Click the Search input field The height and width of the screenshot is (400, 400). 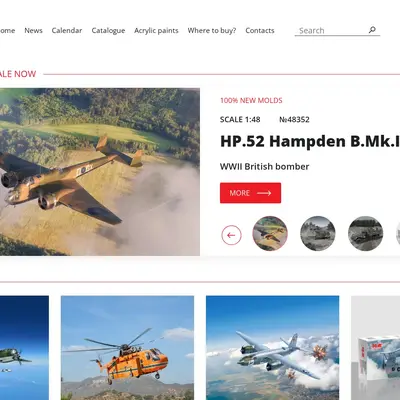(x=332, y=31)
